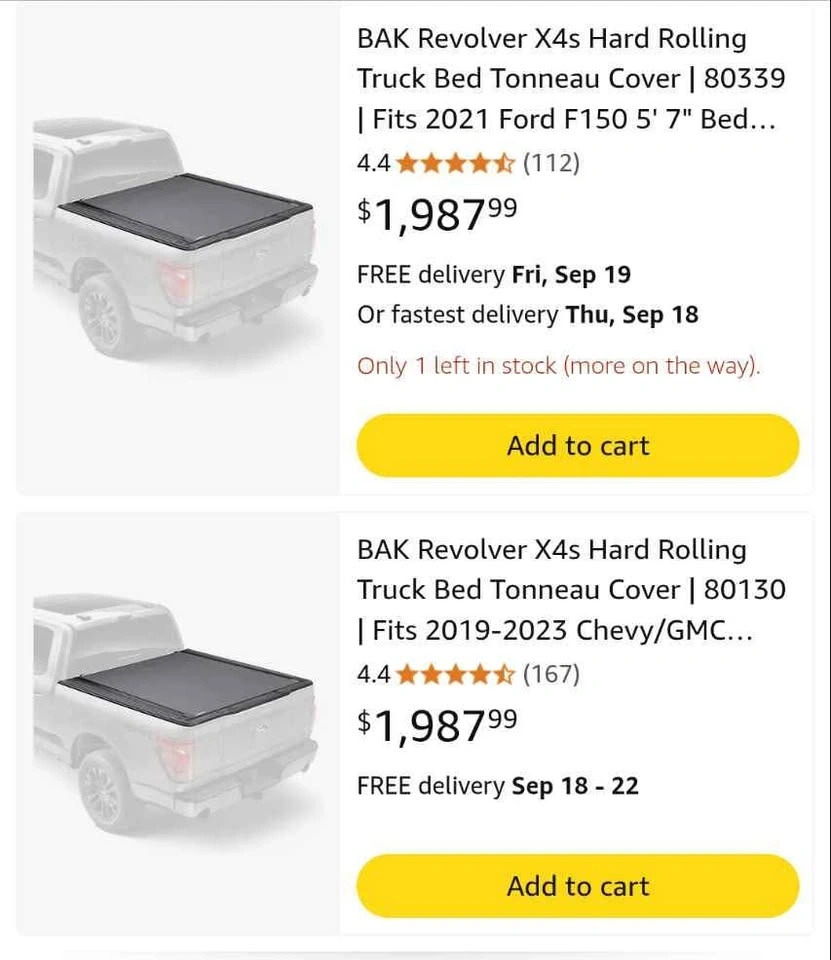
Task: Click the 'Sep 18 - 22' delivery date range
Action: coord(575,786)
